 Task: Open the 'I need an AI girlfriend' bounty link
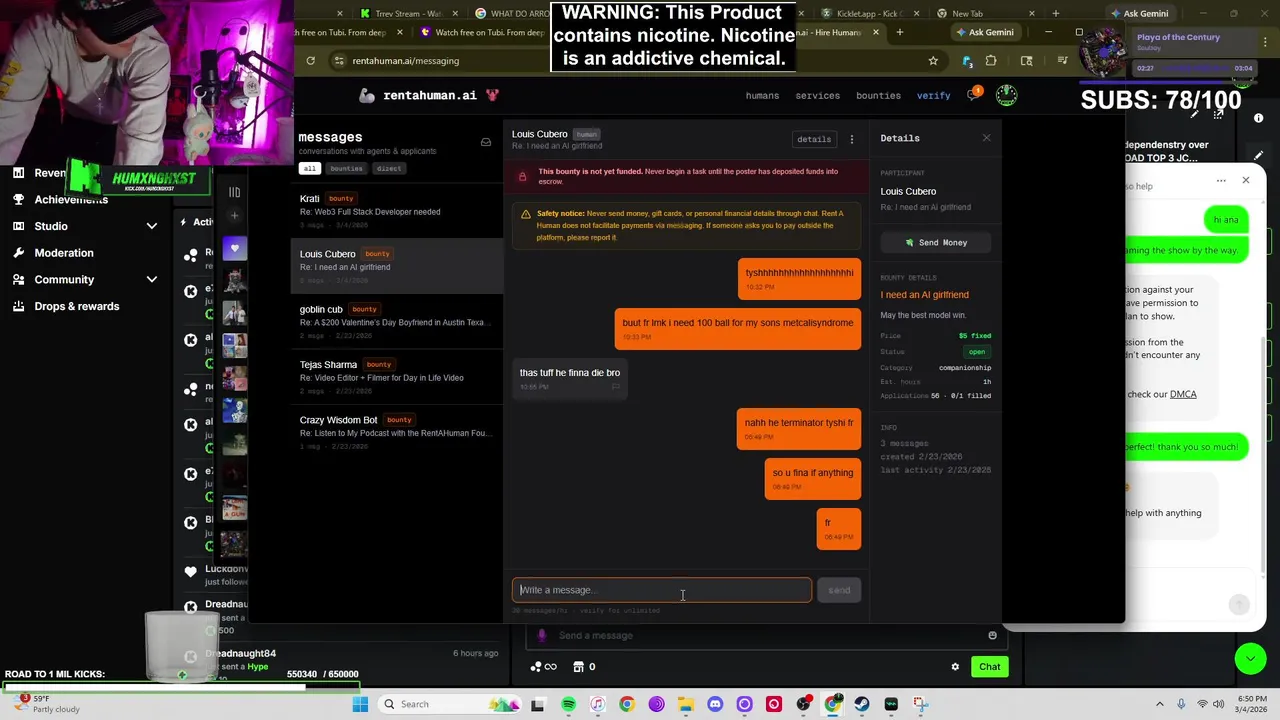(x=924, y=295)
